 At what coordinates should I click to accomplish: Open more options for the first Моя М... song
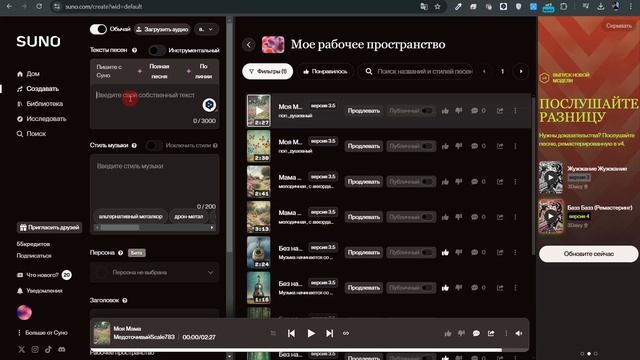515,111
